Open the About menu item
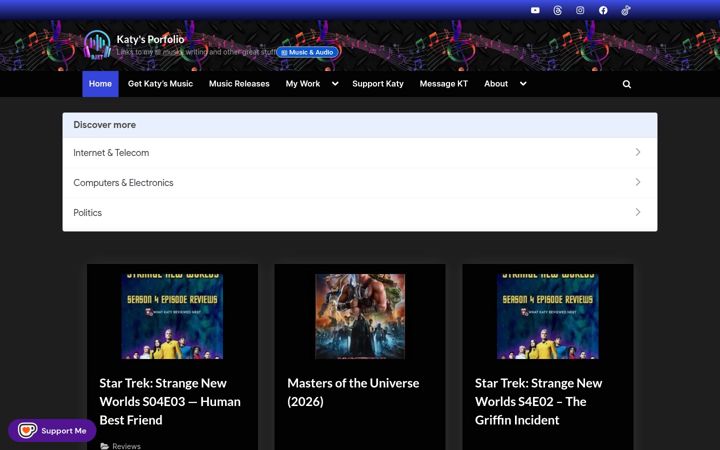The image size is (720, 450). [496, 84]
